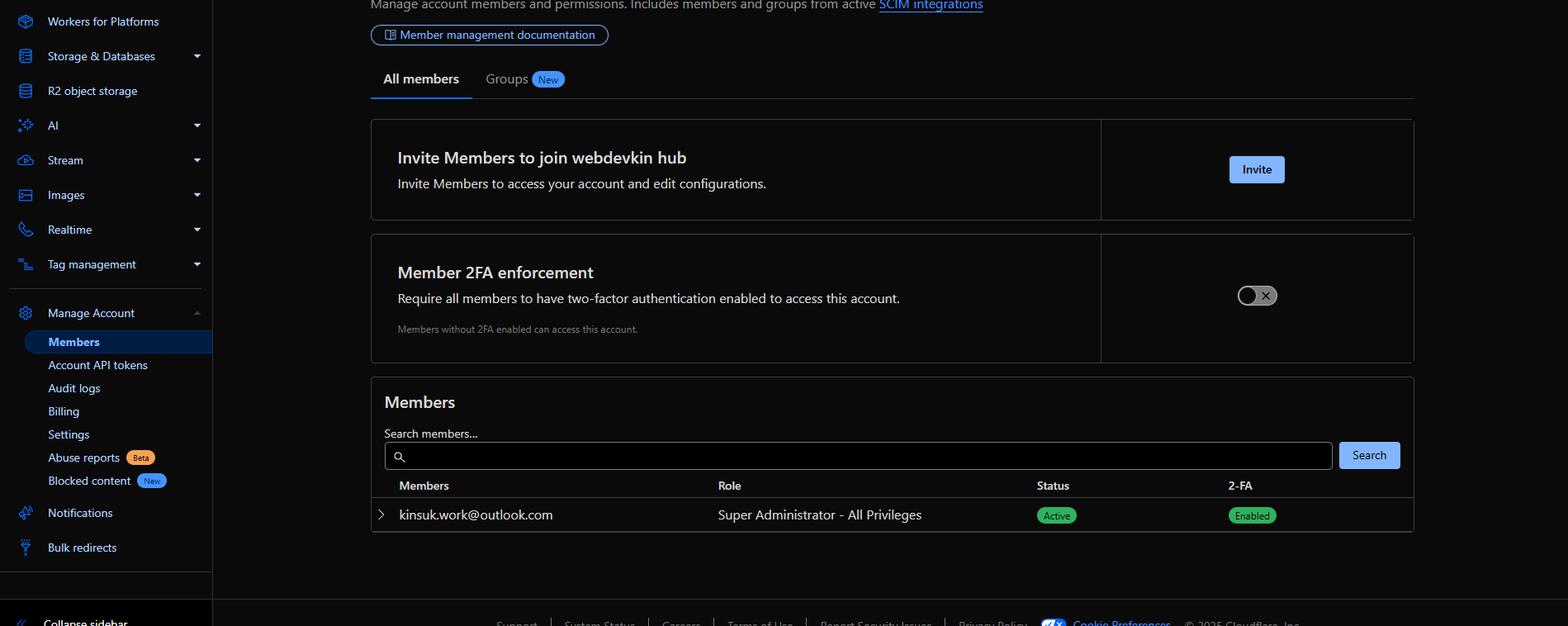Select Members in the sidebar
Viewport: 1568px width, 626px height.
click(119, 342)
